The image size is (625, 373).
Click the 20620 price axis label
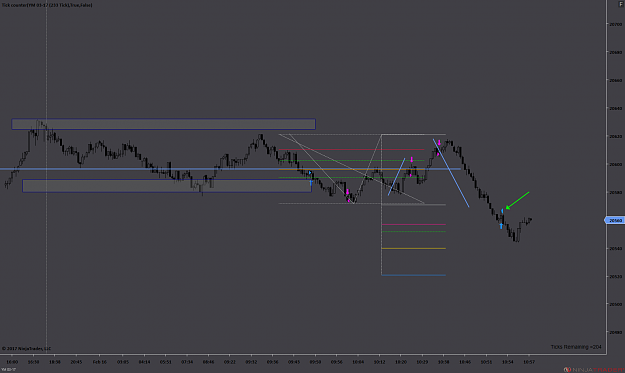pos(615,136)
